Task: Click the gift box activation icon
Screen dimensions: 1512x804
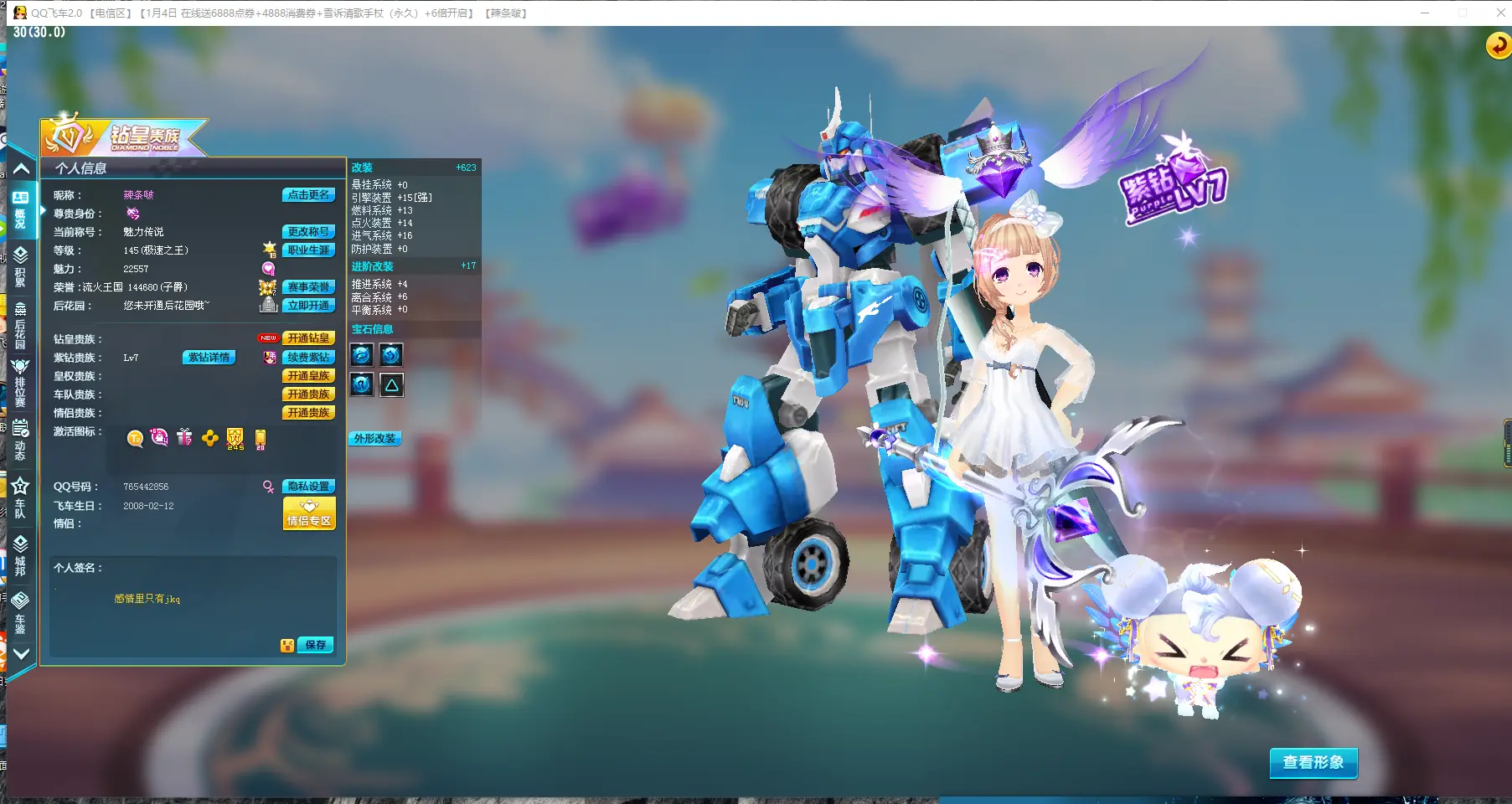Action: coord(184,437)
